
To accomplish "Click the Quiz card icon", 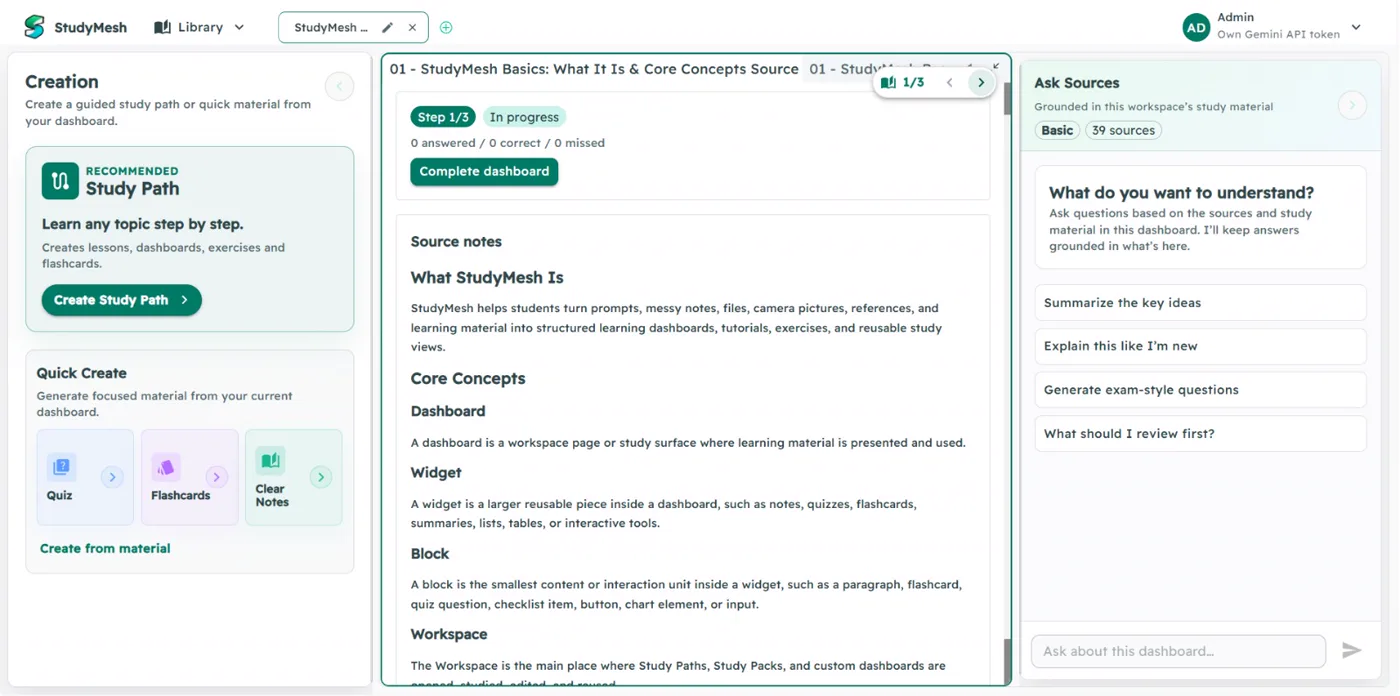I will (x=61, y=466).
